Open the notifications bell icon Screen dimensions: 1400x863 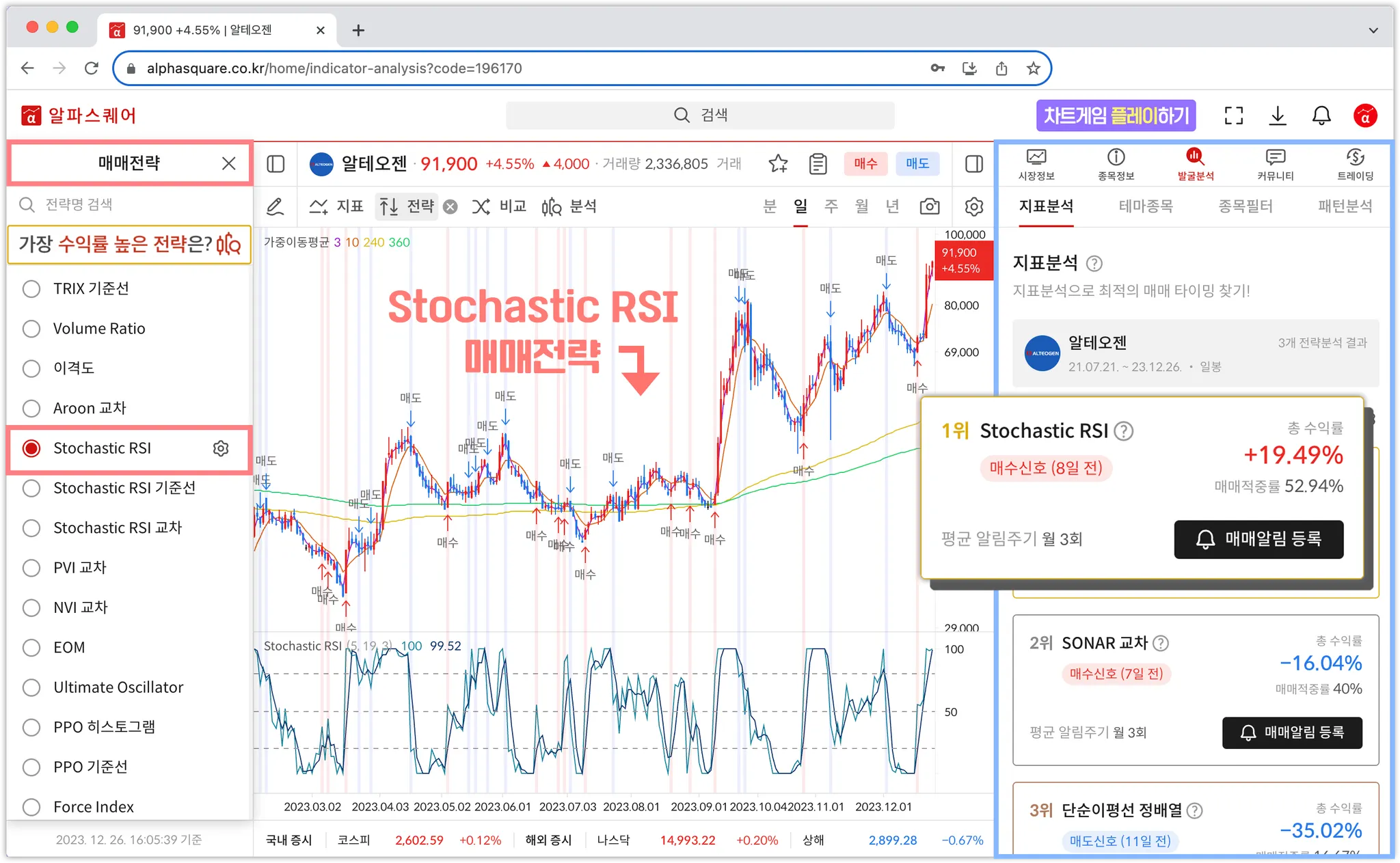[1321, 115]
